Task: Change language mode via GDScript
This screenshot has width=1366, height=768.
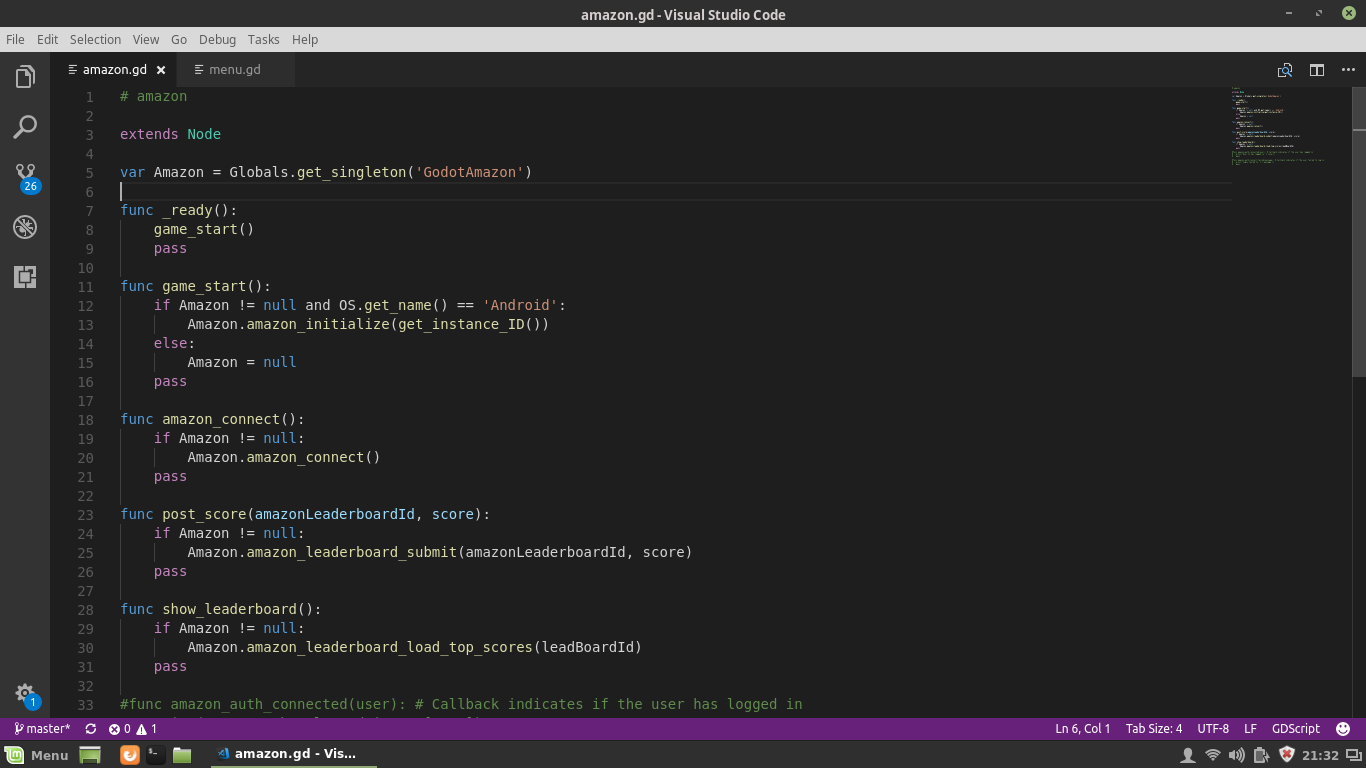Action: click(x=1296, y=729)
